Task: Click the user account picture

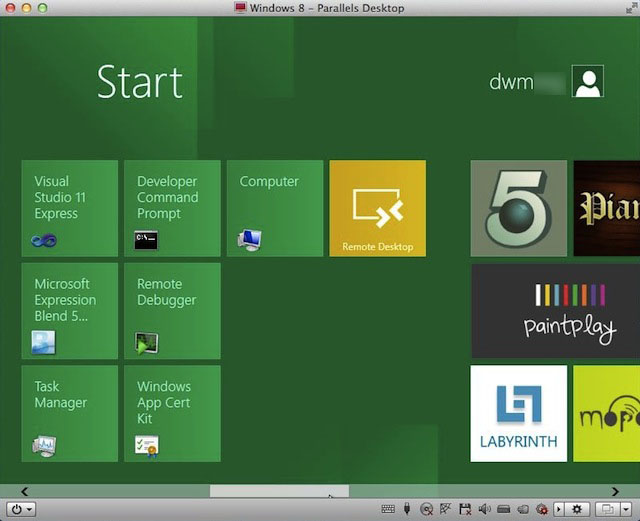Action: [588, 81]
